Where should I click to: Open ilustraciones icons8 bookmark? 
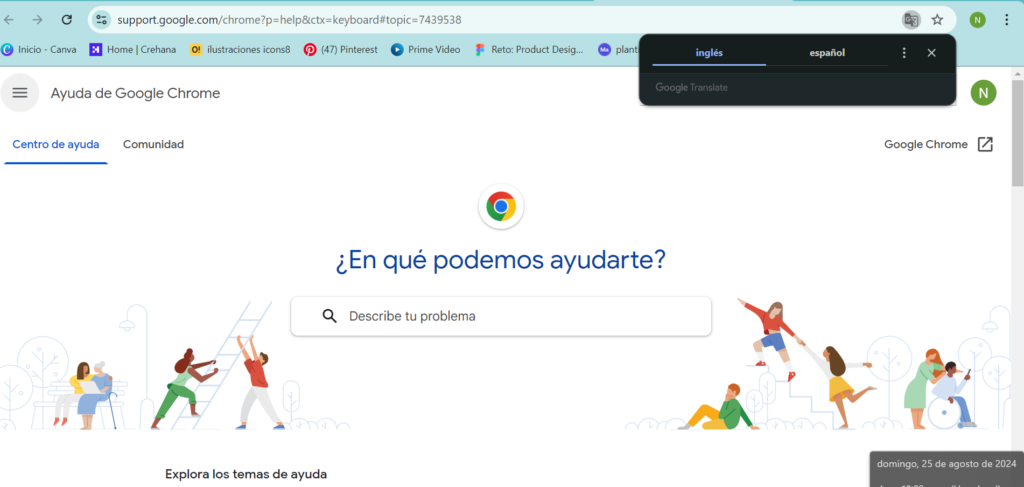[240, 50]
